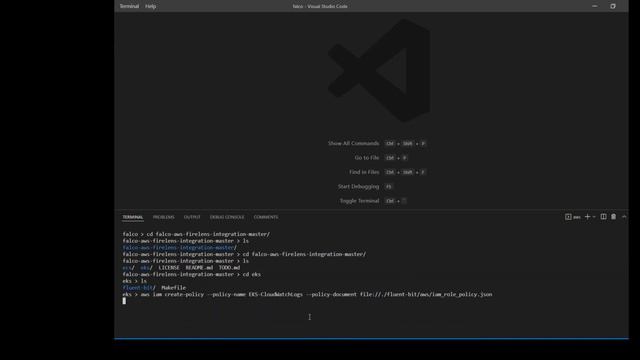Viewport: 640px width, 360px height.
Task: Split the terminal panel
Action: coord(603,217)
